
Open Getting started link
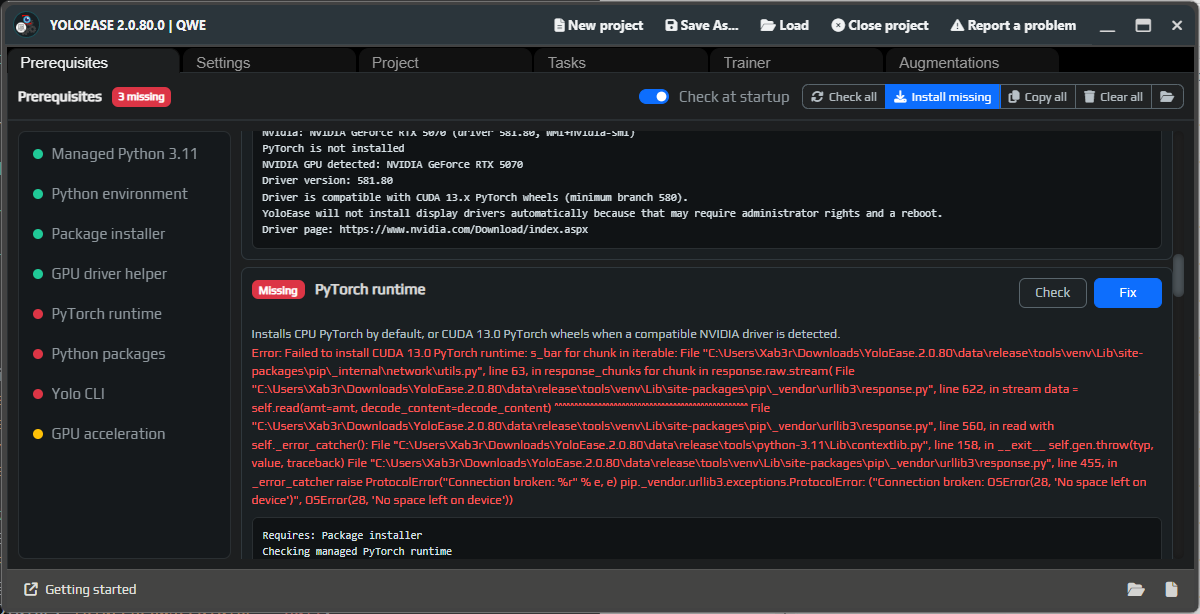tap(80, 589)
